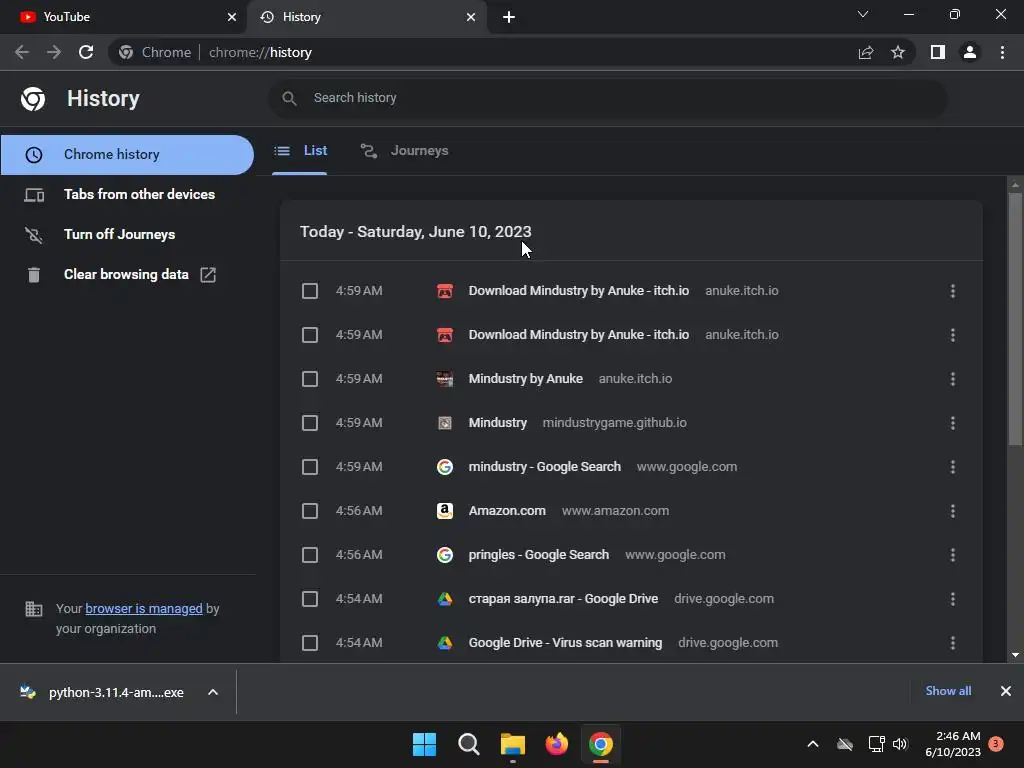
Task: Open the notification badge in system tray
Action: click(x=996, y=744)
